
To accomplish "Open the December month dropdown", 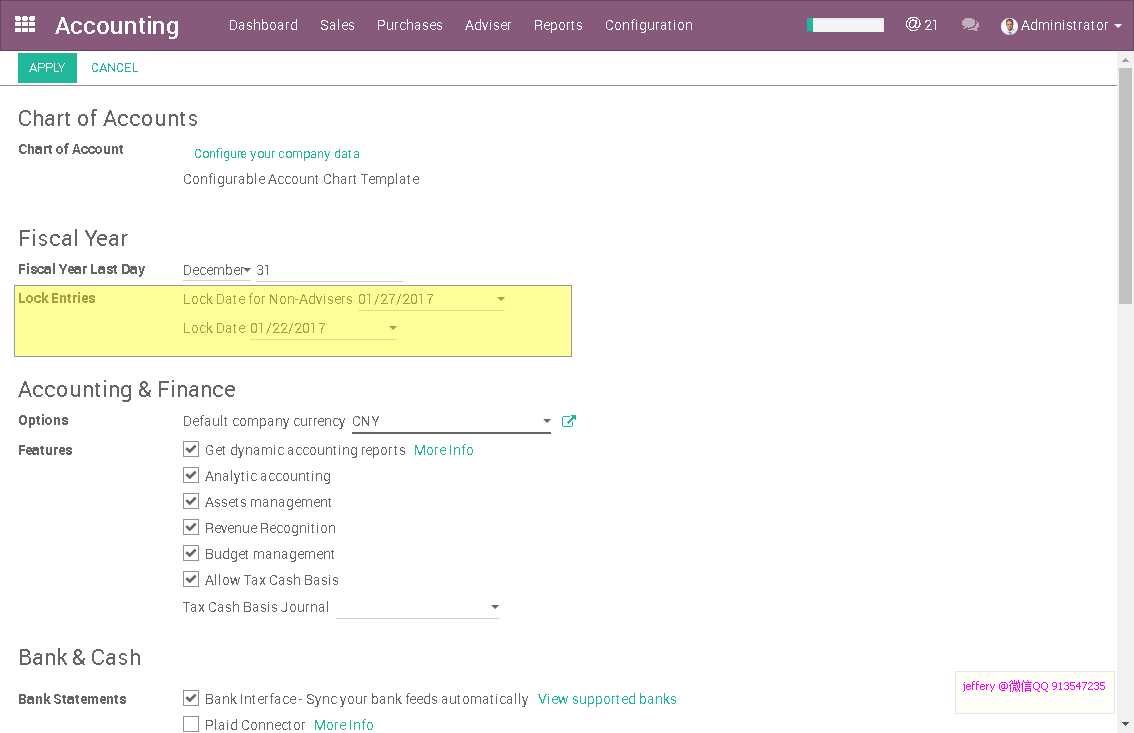I will coord(216,270).
